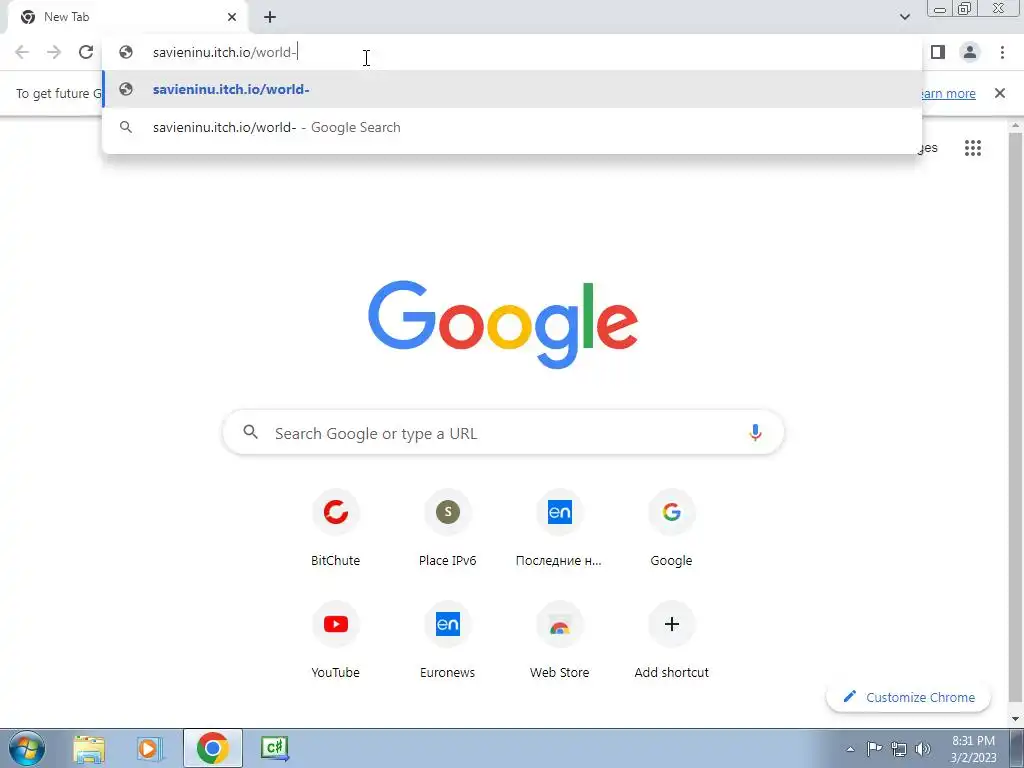Open the profile avatar menu
The width and height of the screenshot is (1024, 768).
click(970, 52)
